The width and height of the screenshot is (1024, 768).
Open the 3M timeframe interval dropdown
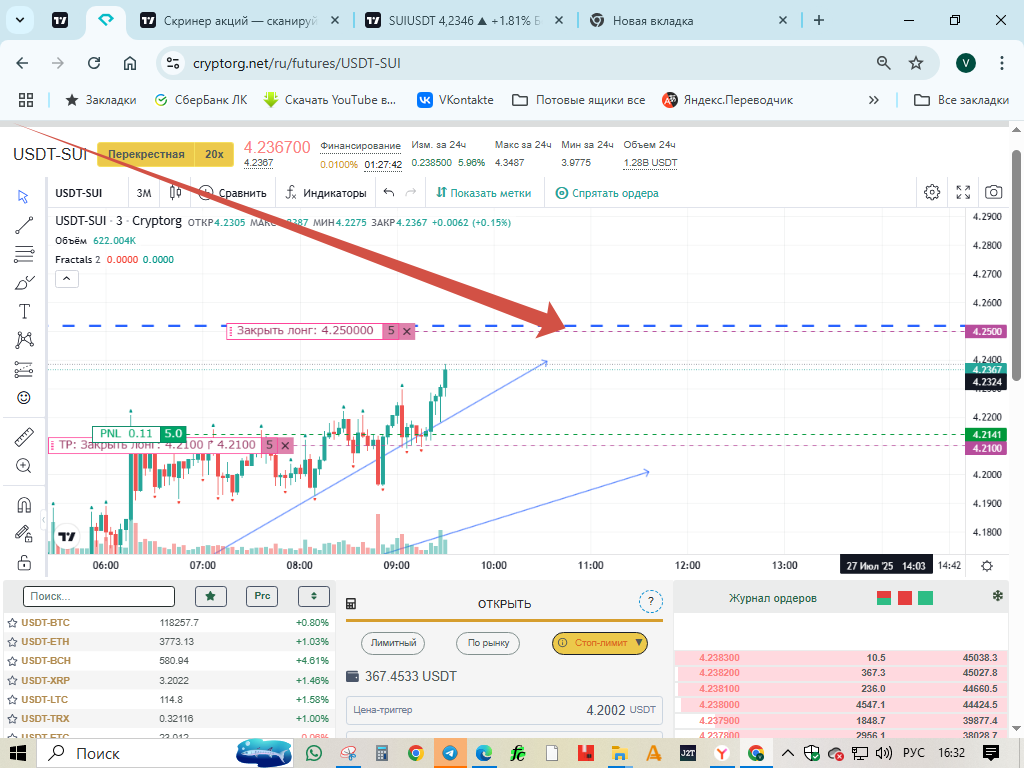pos(144,193)
